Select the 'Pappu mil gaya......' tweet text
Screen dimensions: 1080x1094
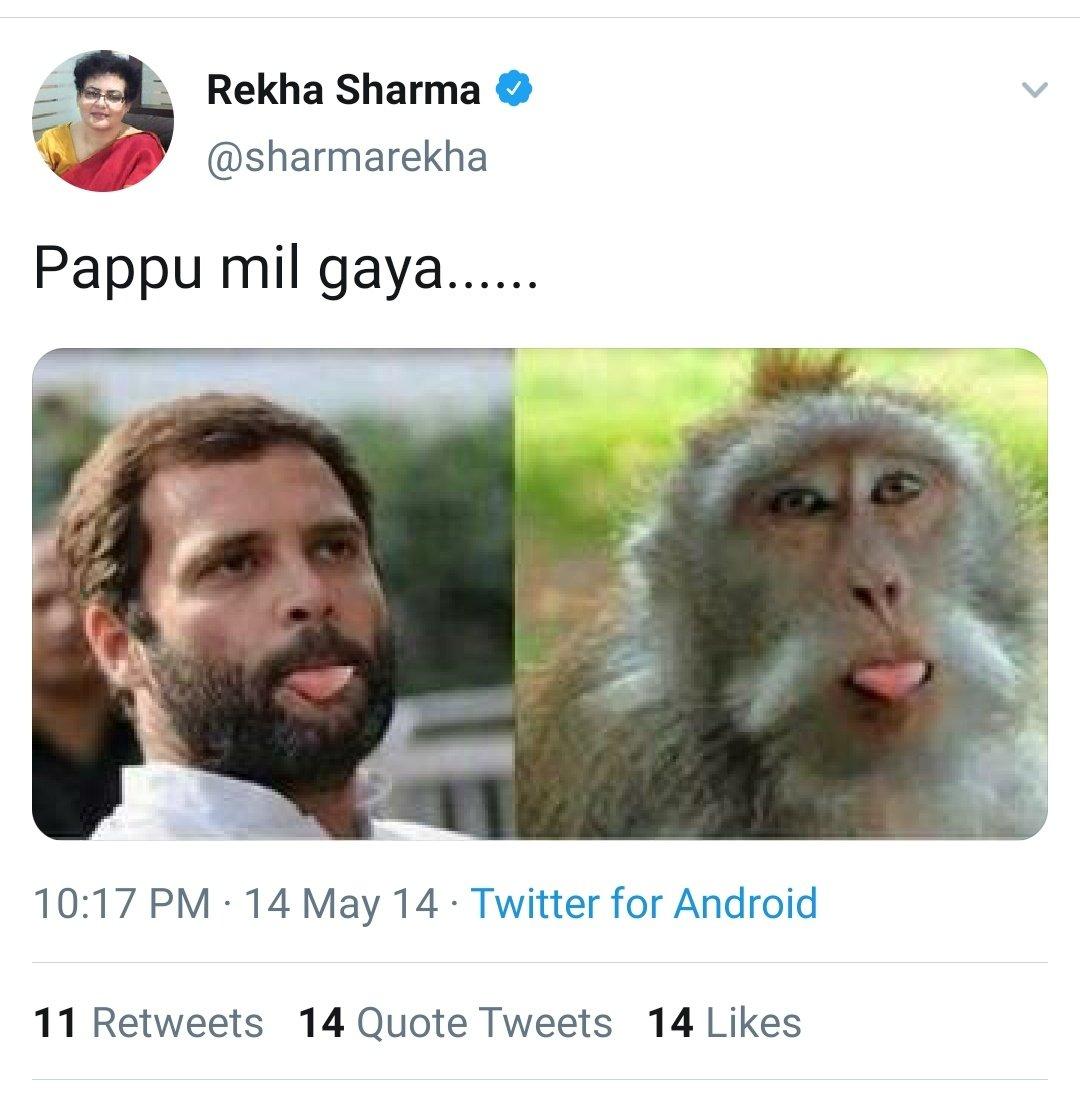pyautogui.click(x=286, y=269)
